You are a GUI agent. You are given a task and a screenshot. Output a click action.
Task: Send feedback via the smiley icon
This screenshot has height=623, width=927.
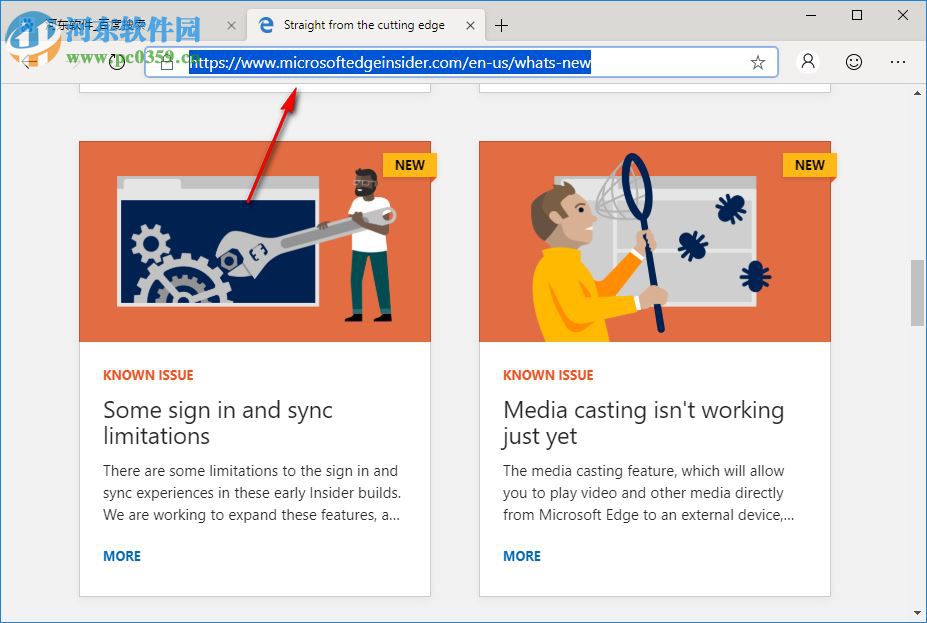[x=853, y=62]
